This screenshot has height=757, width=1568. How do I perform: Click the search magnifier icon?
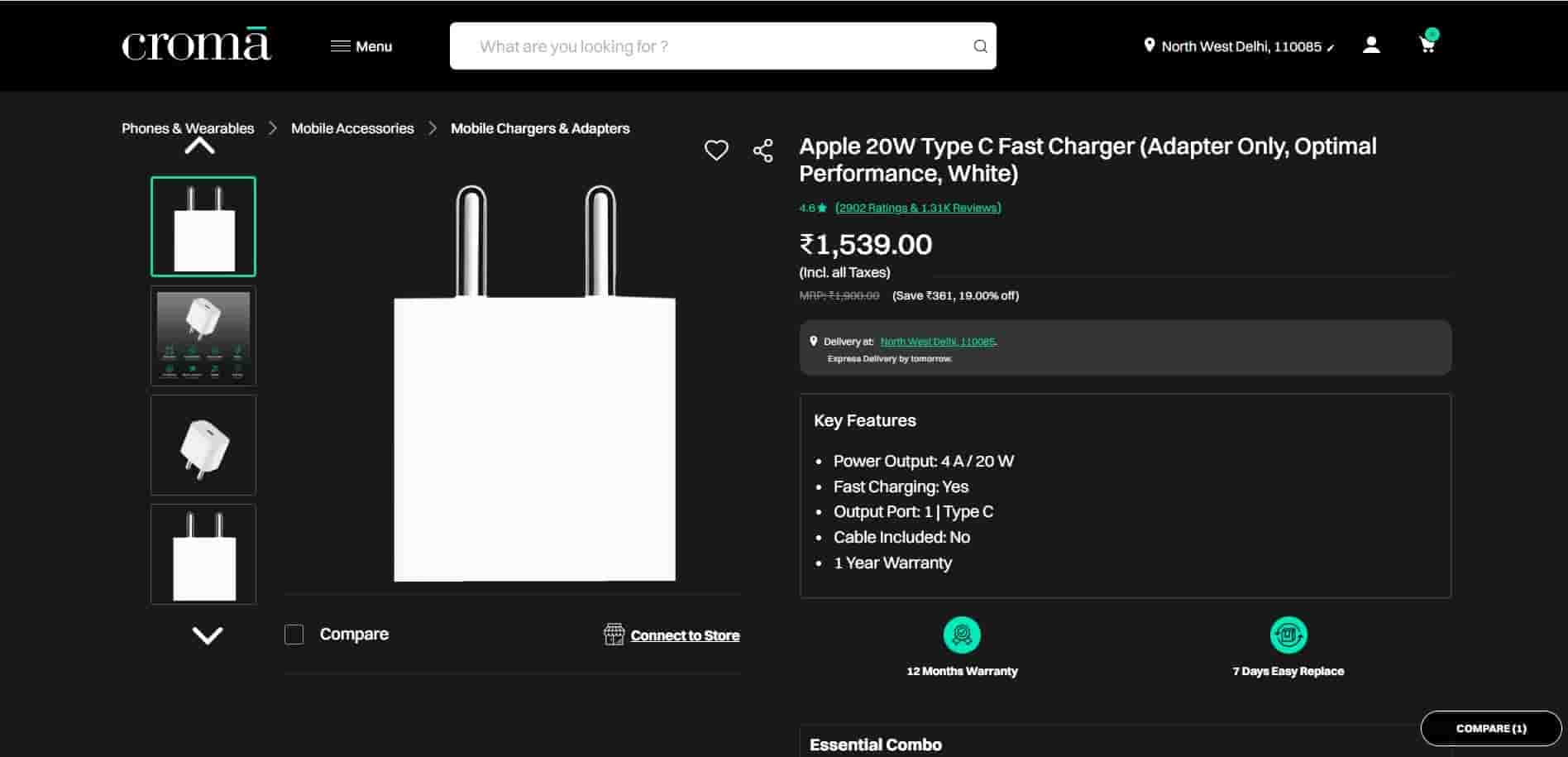pos(980,46)
